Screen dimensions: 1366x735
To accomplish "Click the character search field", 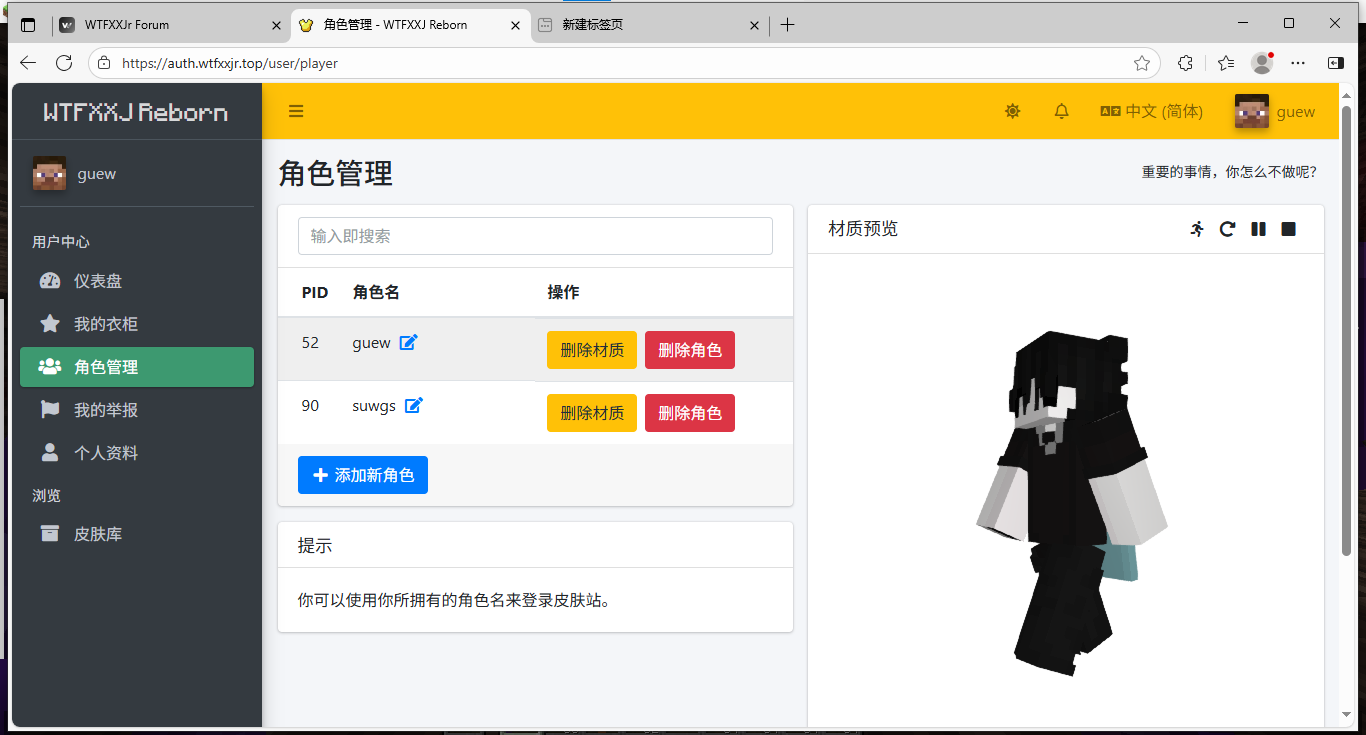I will [x=535, y=236].
